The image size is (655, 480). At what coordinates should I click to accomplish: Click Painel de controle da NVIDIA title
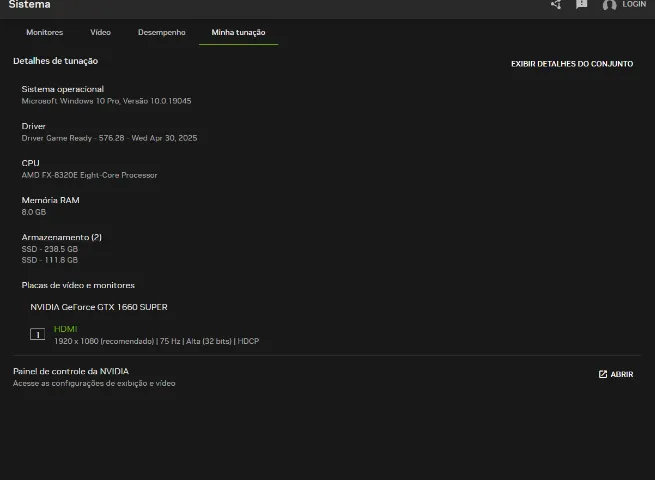coord(71,371)
